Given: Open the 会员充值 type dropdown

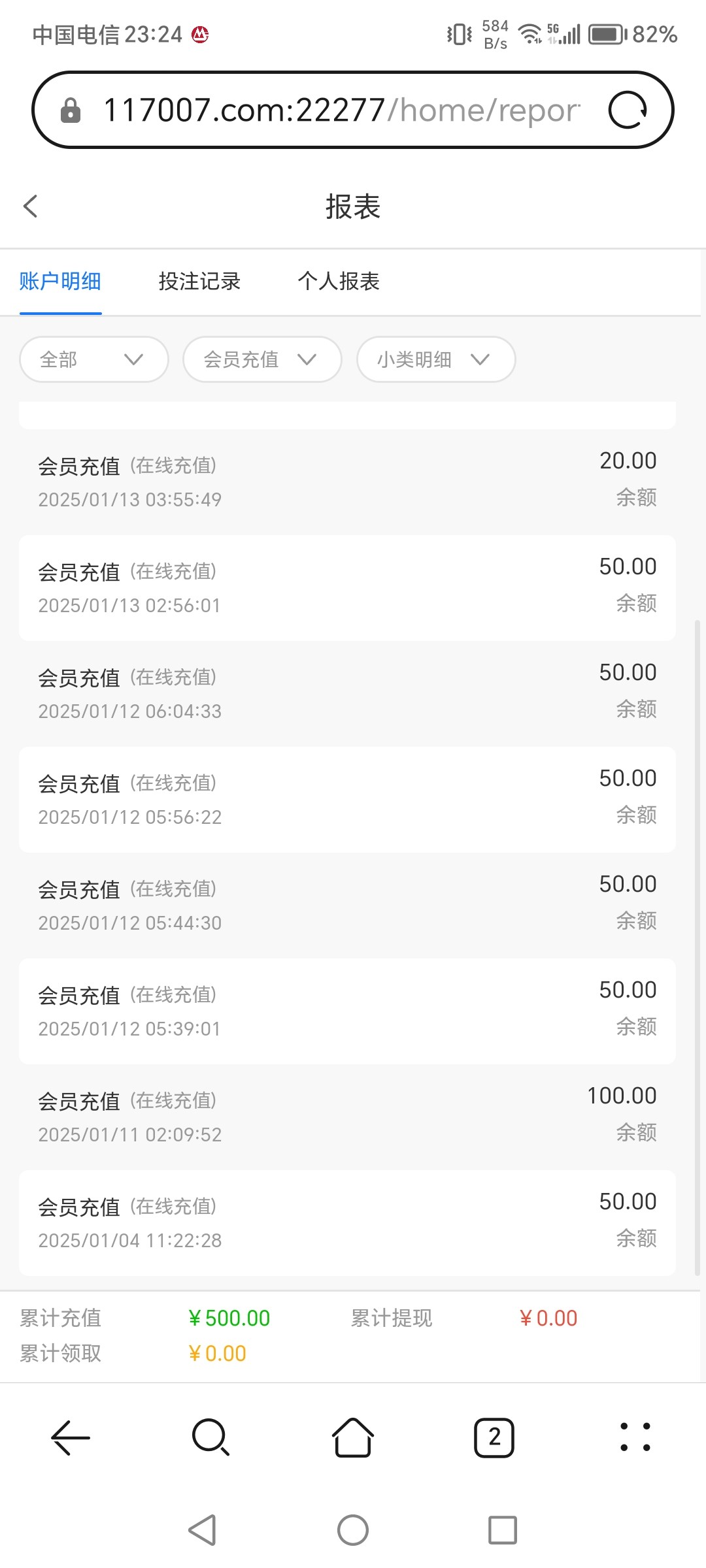Looking at the screenshot, I should [x=262, y=359].
